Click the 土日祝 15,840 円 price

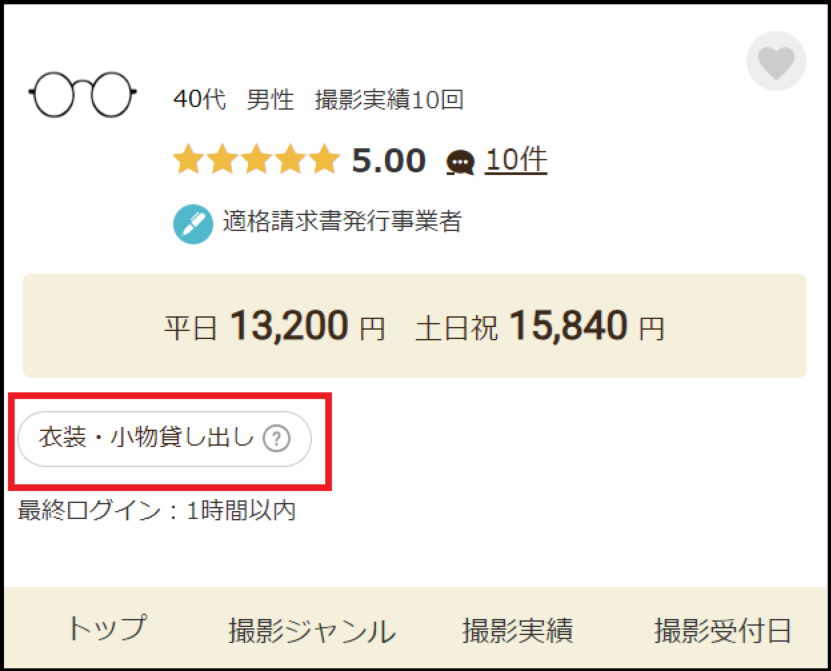pyautogui.click(x=539, y=326)
